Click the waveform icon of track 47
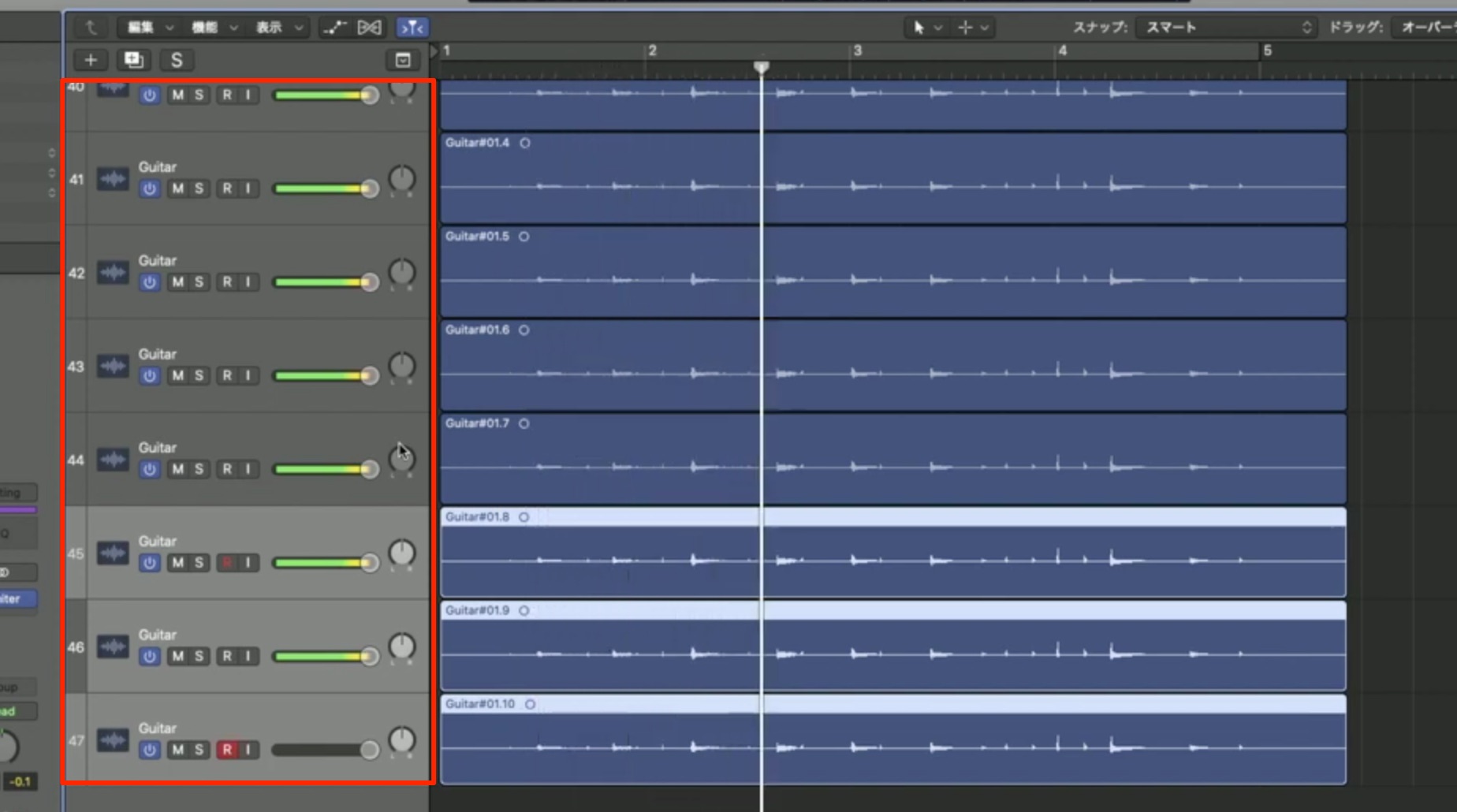This screenshot has width=1457, height=812. click(x=113, y=740)
